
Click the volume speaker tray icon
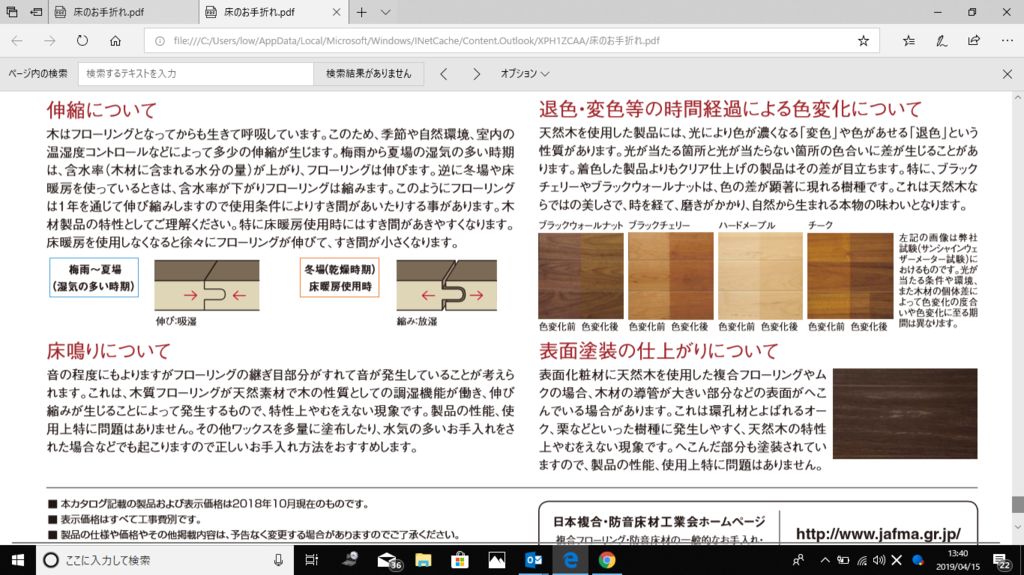(879, 560)
